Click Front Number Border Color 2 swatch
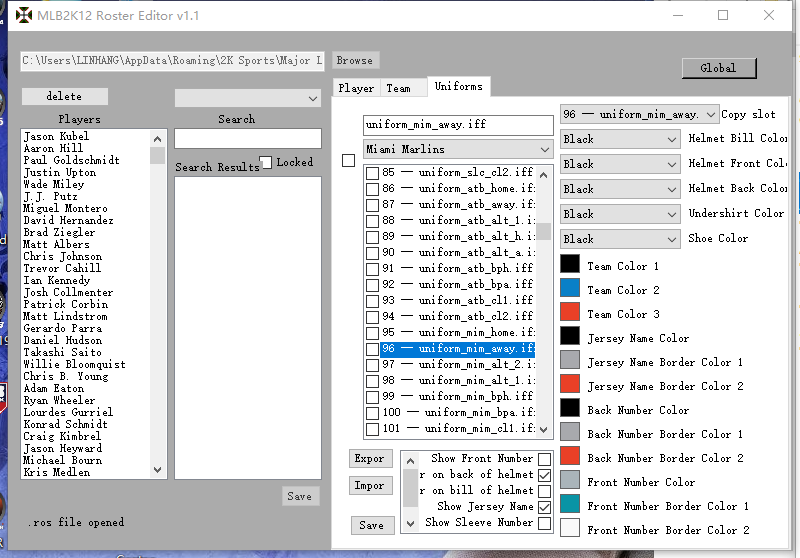This screenshot has height=558, width=800. (x=570, y=528)
